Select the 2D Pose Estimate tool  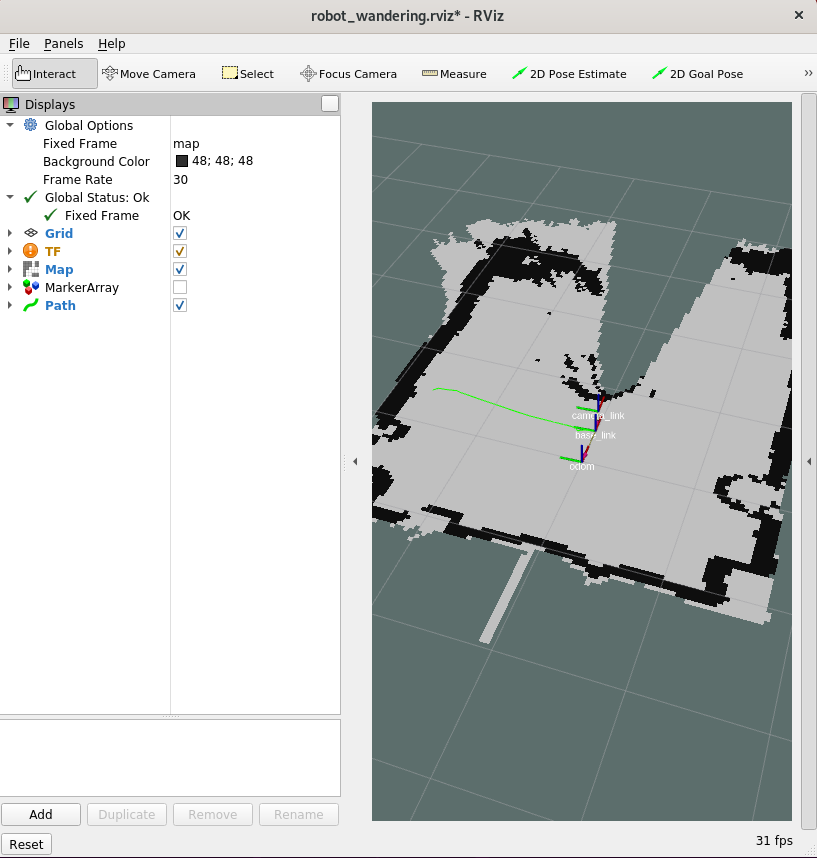tap(569, 74)
